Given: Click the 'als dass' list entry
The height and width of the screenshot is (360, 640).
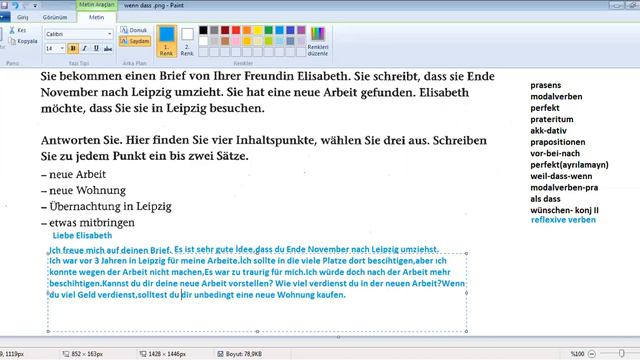Looking at the screenshot, I should (545, 199).
